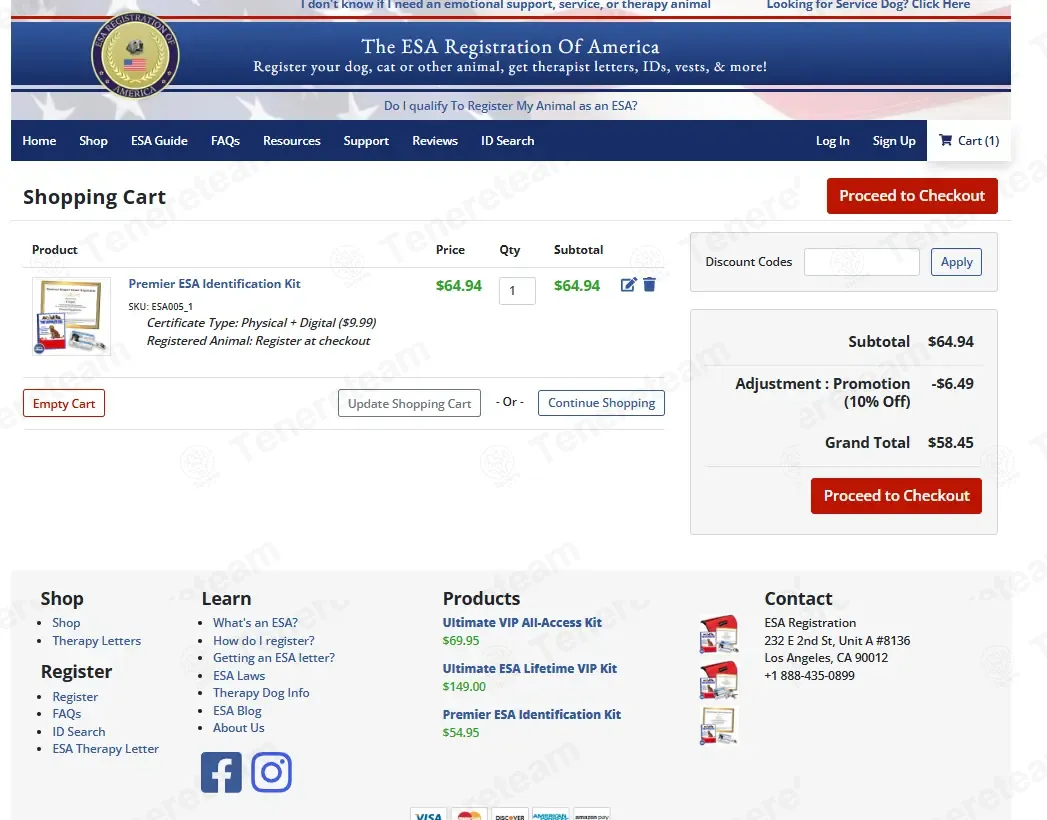The width and height of the screenshot is (1047, 820).
Task: Open What's an ESA? link
Action: click(x=255, y=622)
